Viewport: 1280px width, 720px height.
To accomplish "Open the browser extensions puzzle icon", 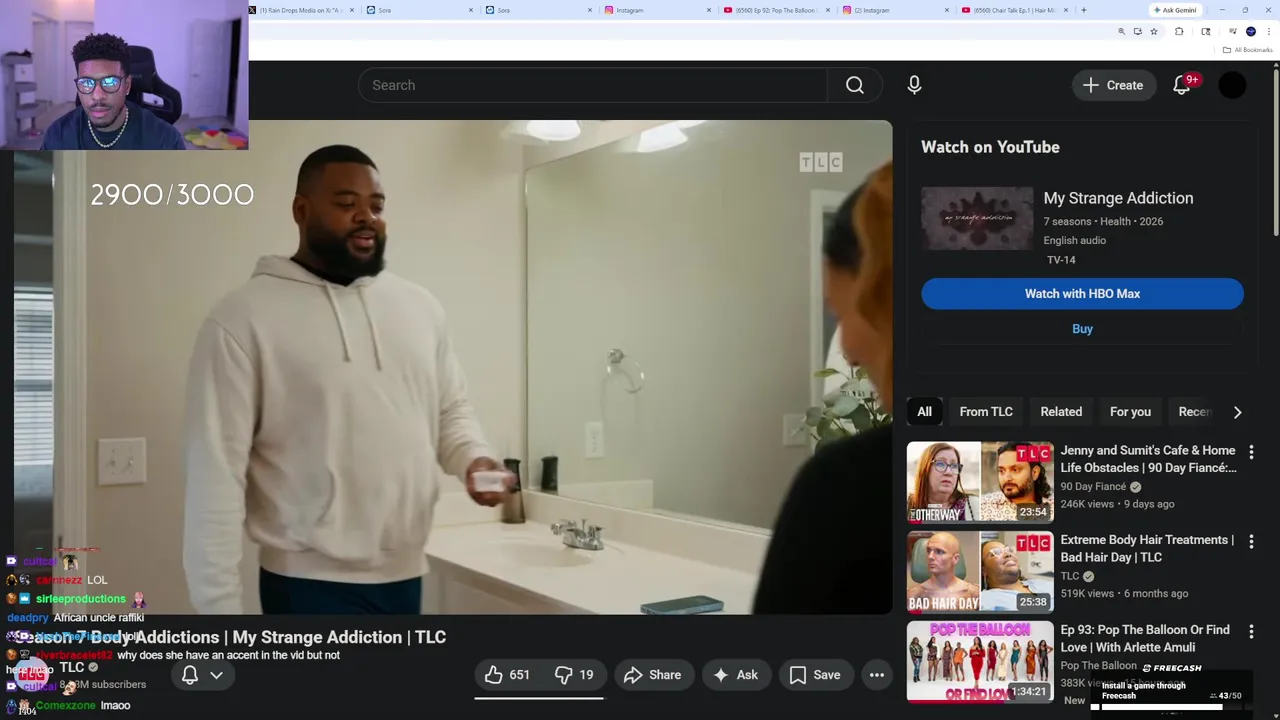I will [x=1179, y=32].
